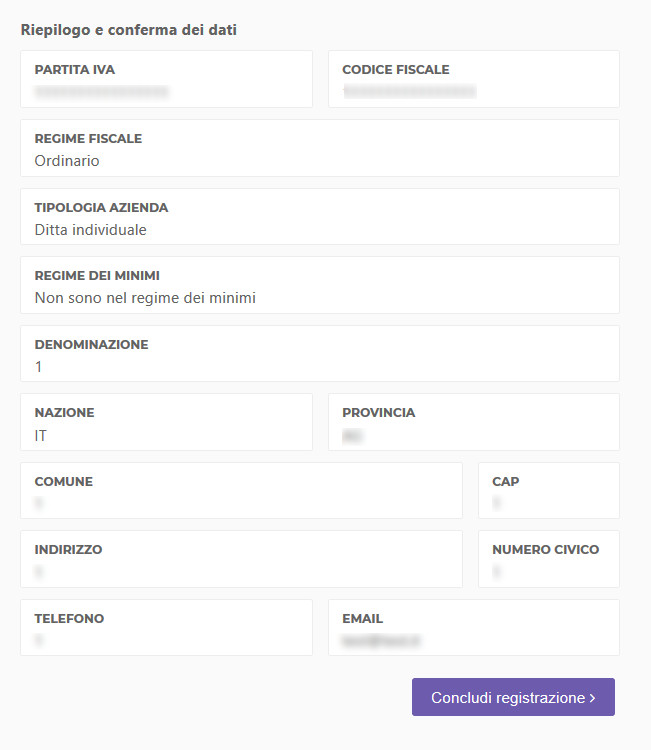Click the Riepilogo e conferma dei dati heading
The image size is (651, 750).
[129, 30]
